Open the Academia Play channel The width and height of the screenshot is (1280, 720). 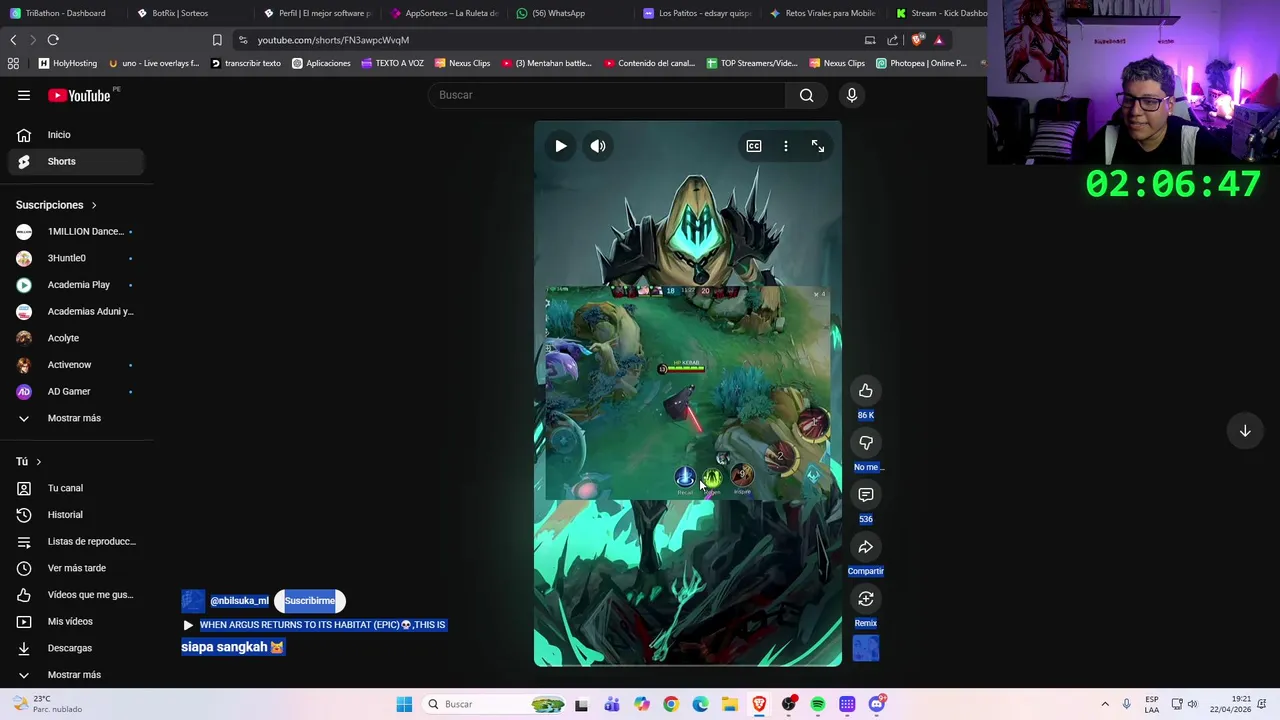77,285
